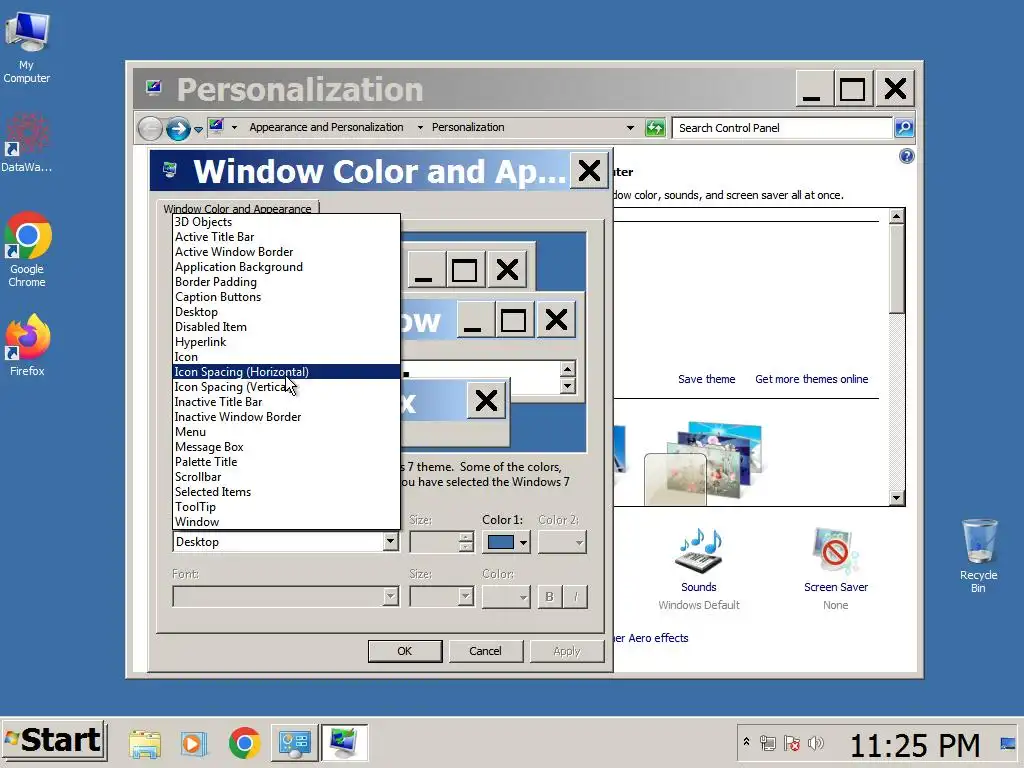Viewport: 1024px width, 768px height.
Task: Click the search magnifier icon
Action: pyautogui.click(x=904, y=128)
